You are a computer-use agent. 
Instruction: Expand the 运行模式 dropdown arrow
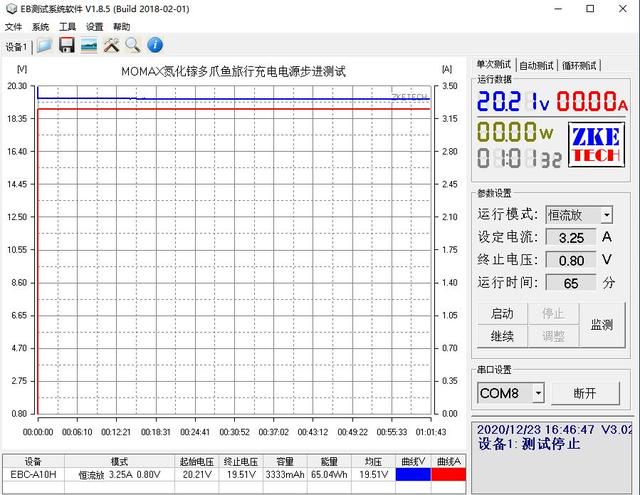tap(607, 215)
